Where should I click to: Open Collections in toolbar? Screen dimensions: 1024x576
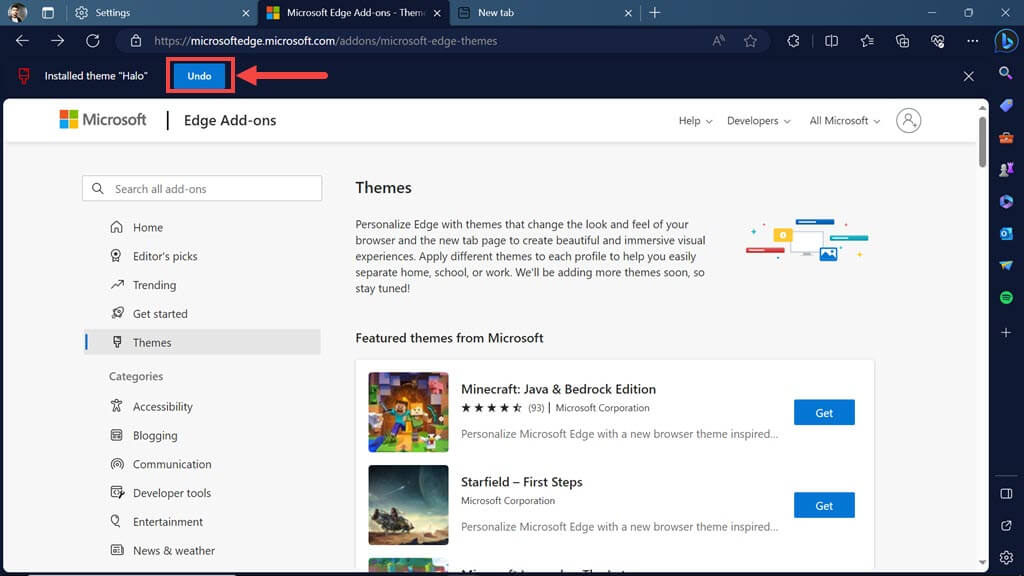coord(903,40)
